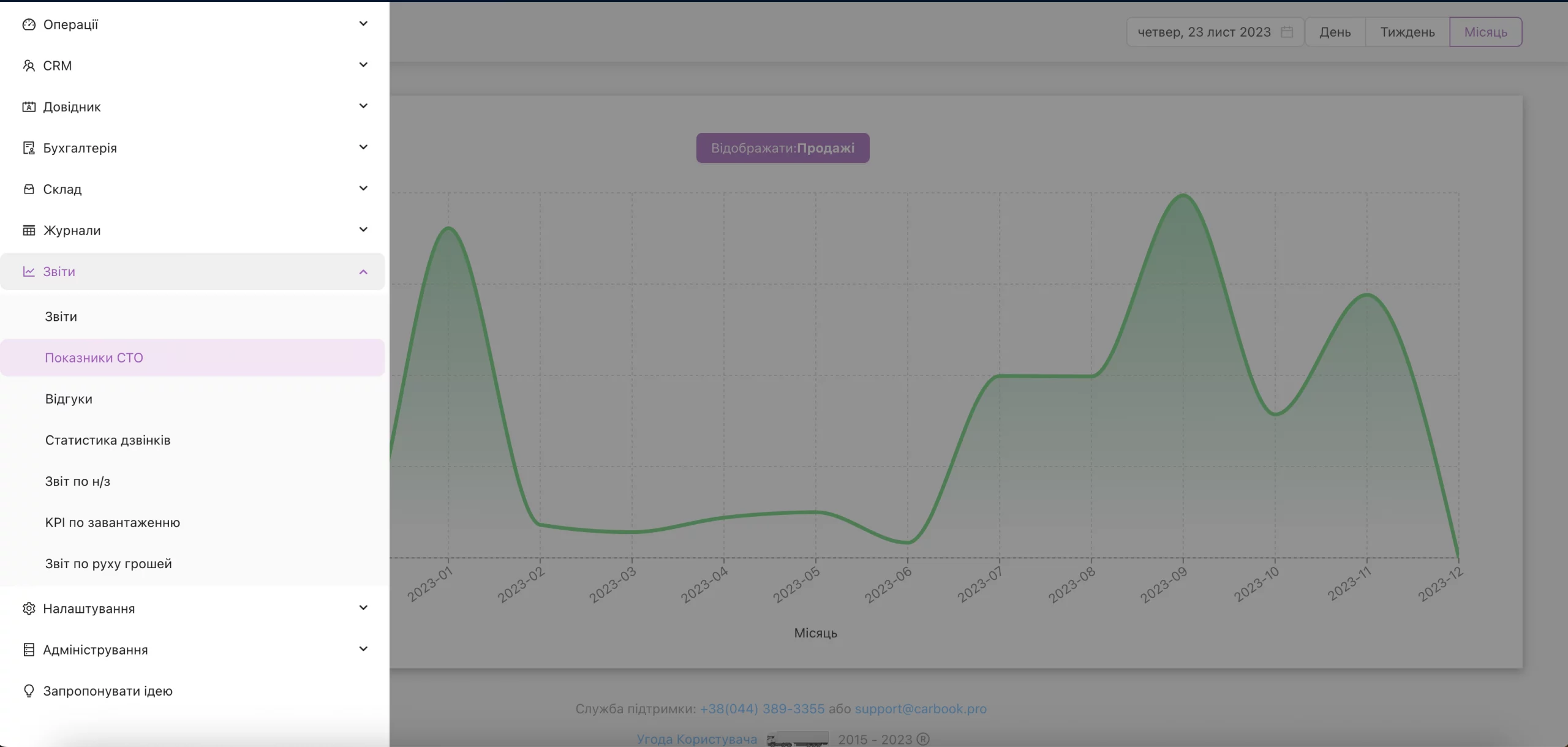Click the support@carbook.pro email link
The height and width of the screenshot is (747, 1568).
[x=921, y=708]
